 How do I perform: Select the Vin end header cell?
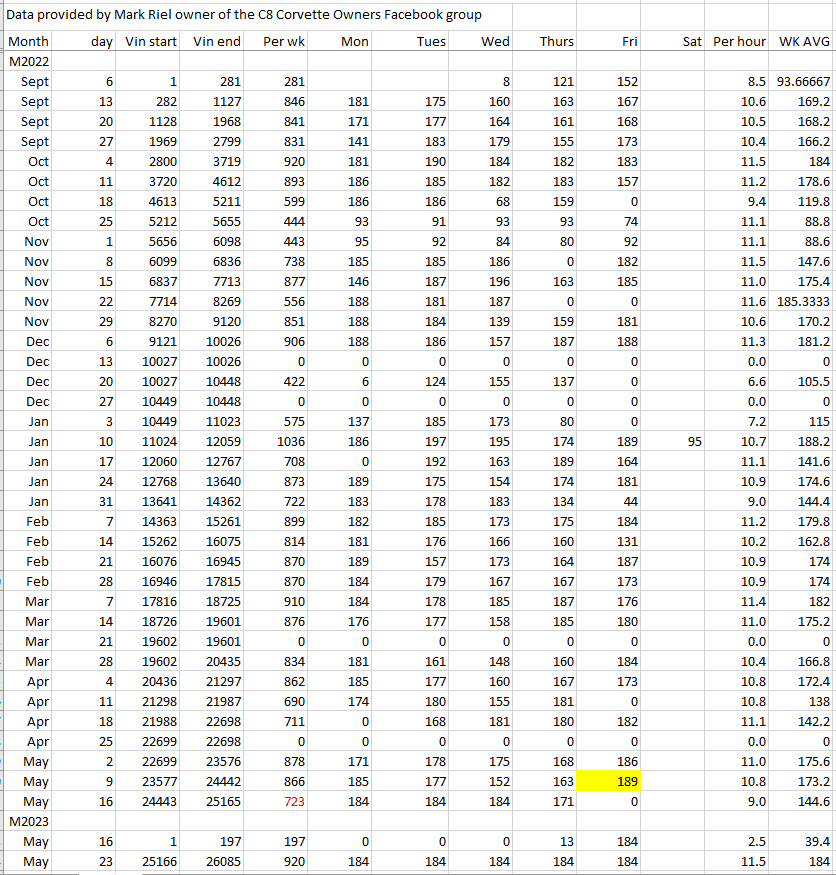[x=216, y=42]
